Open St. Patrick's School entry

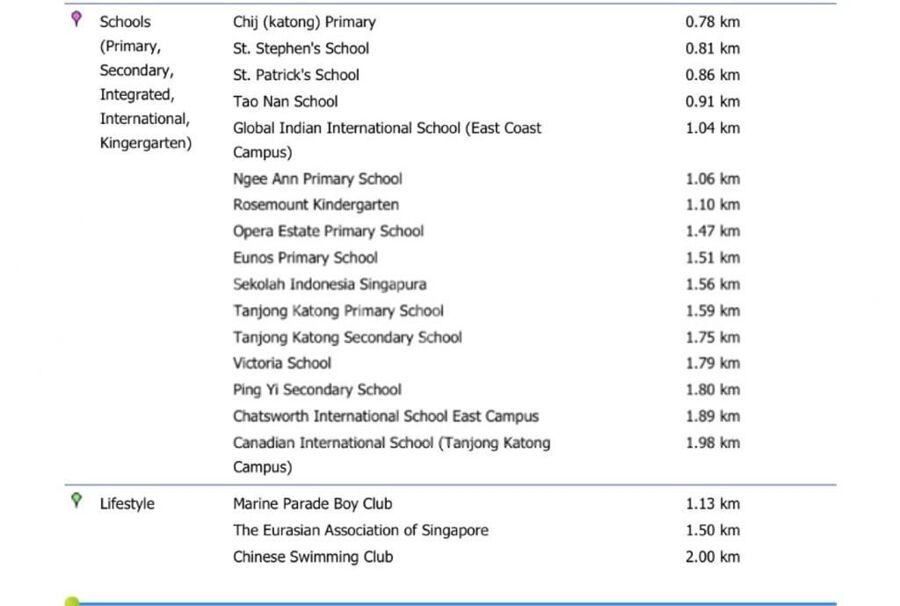[x=296, y=75]
